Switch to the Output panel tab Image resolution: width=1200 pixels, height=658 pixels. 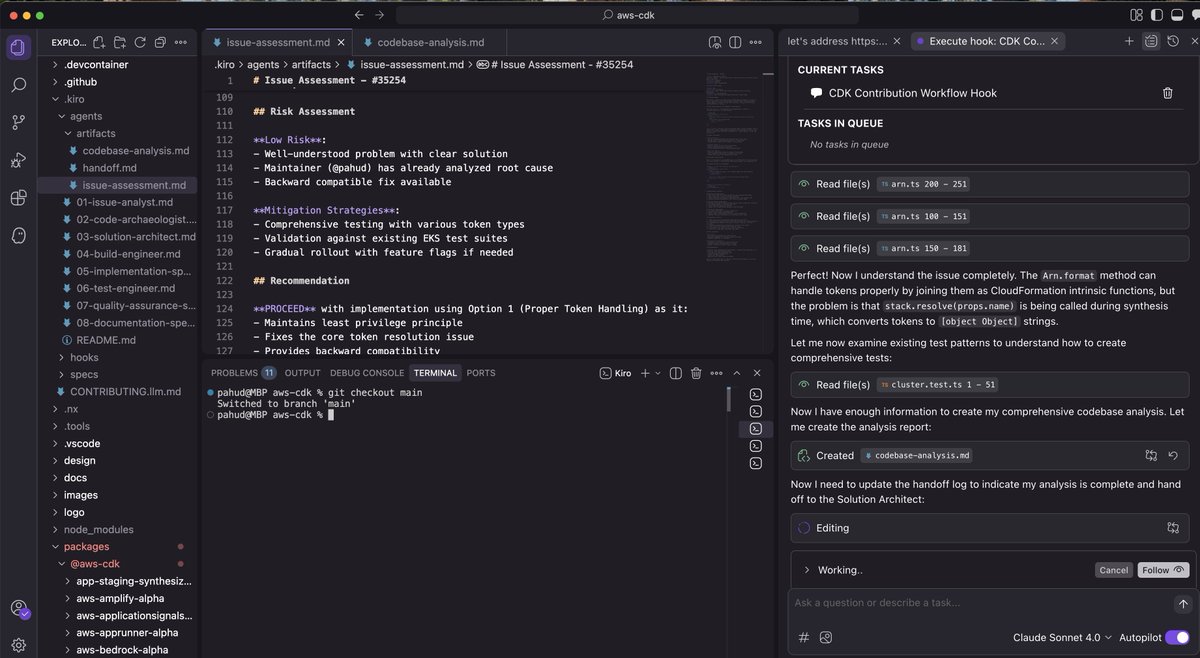(302, 373)
